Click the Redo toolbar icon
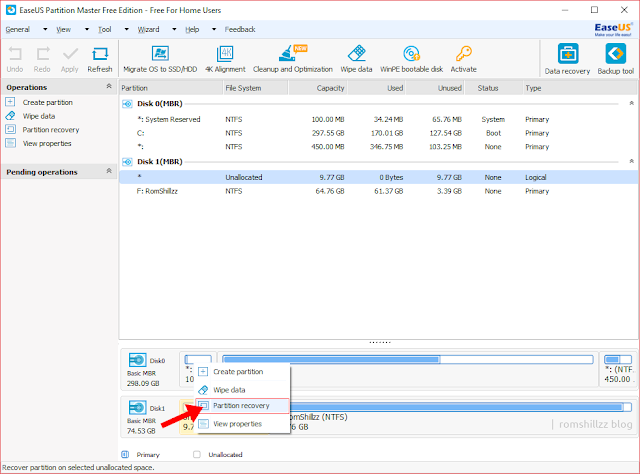This screenshot has width=640, height=474. pos(42,59)
